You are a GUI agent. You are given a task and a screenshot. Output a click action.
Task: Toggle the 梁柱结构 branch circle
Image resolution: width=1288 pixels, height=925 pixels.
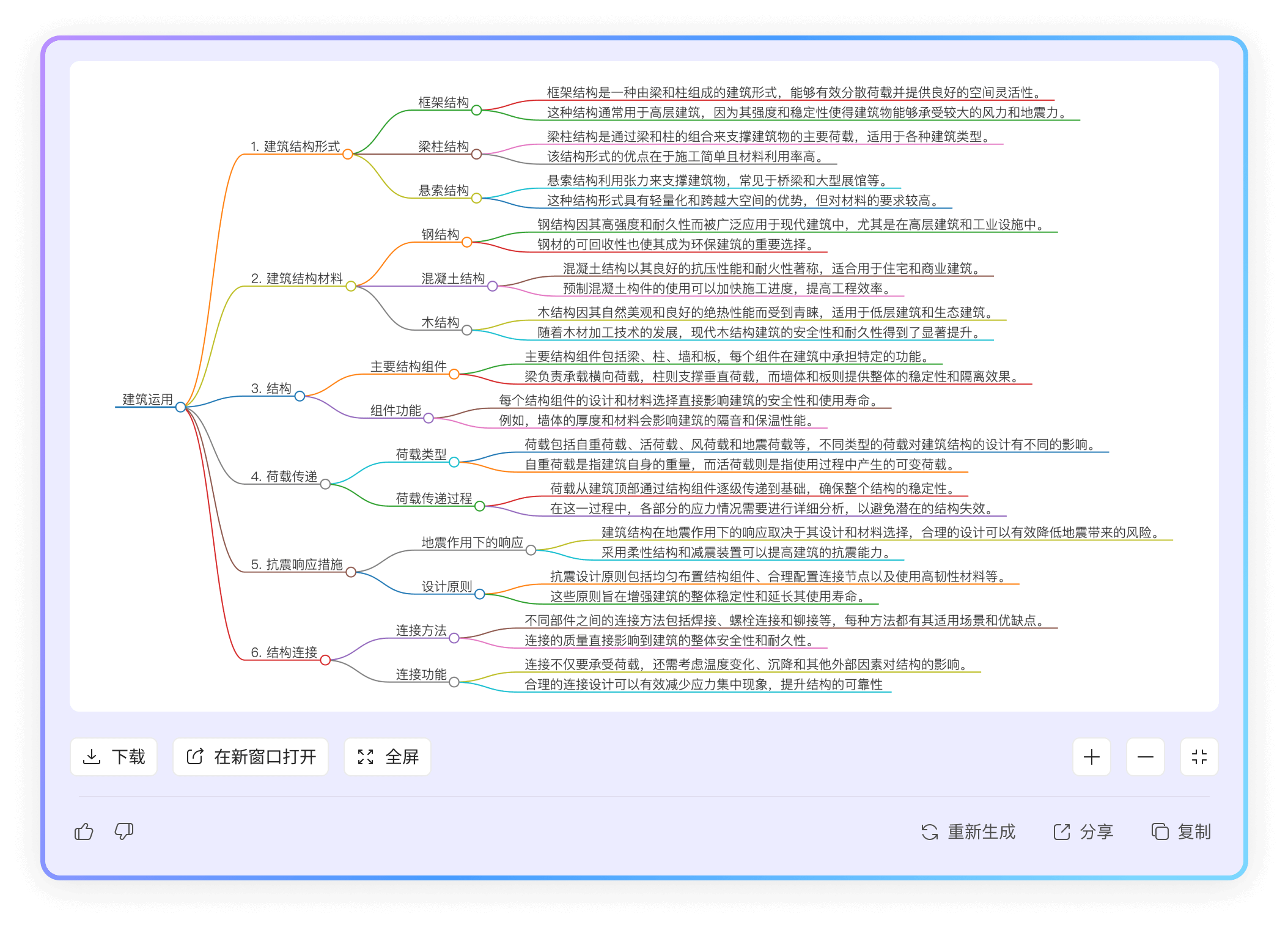[x=477, y=154]
